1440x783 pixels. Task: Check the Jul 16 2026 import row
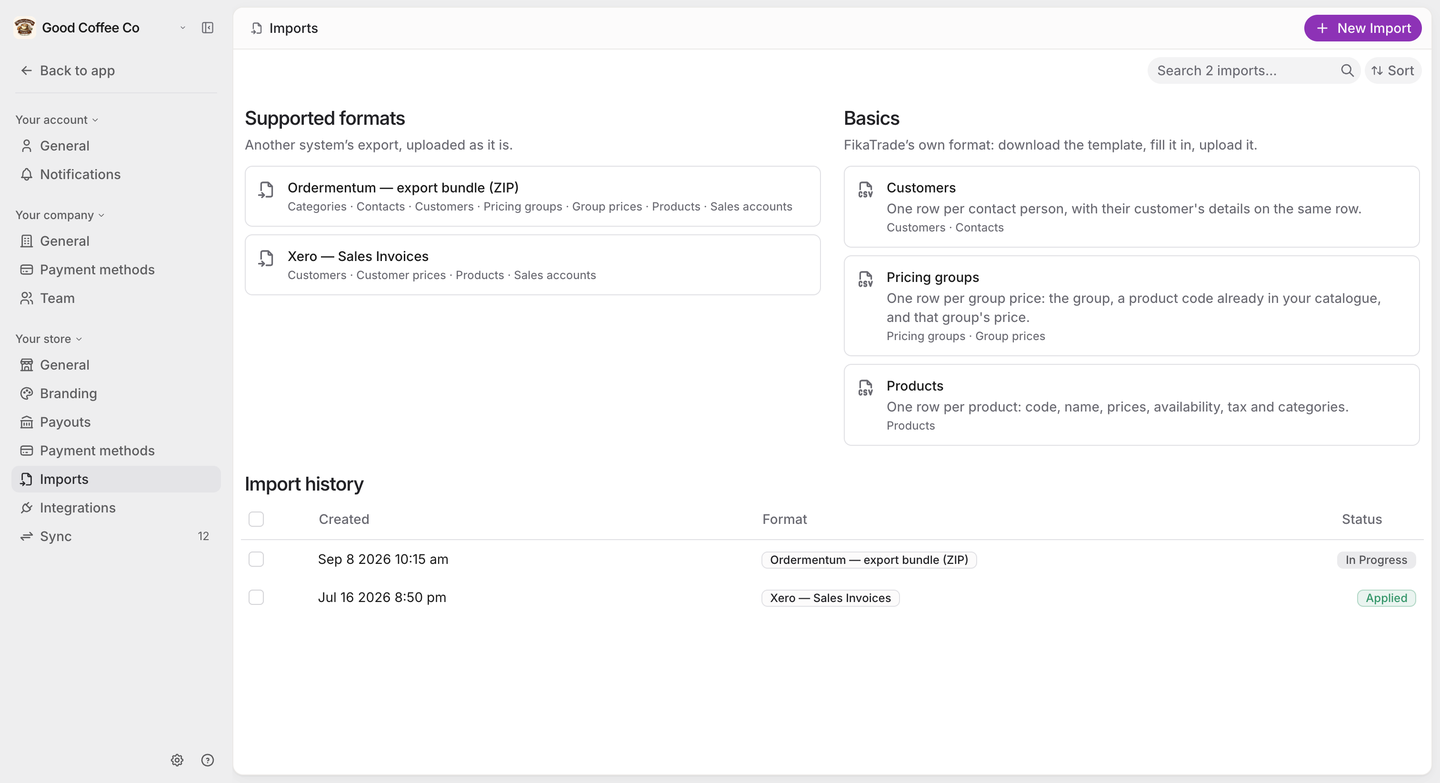coord(256,597)
